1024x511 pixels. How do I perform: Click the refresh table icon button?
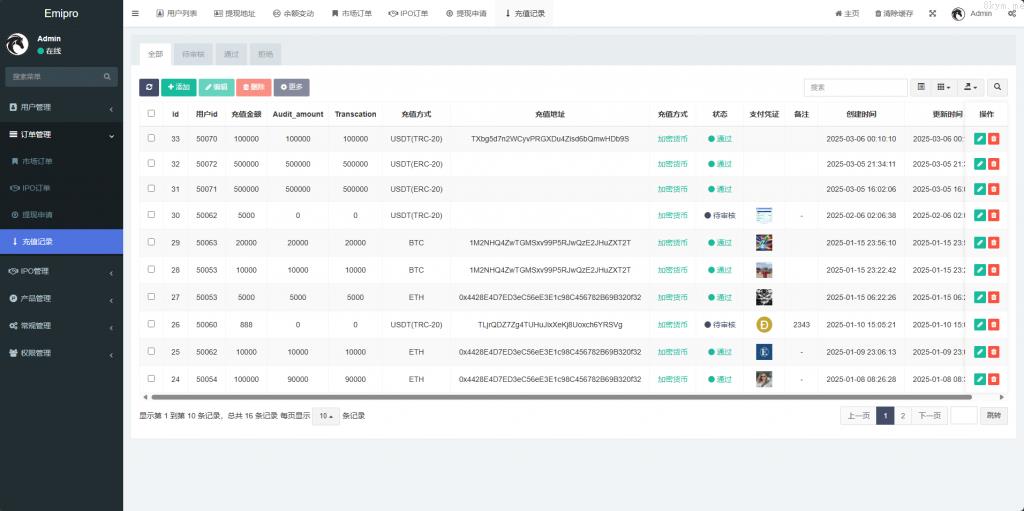click(x=148, y=88)
